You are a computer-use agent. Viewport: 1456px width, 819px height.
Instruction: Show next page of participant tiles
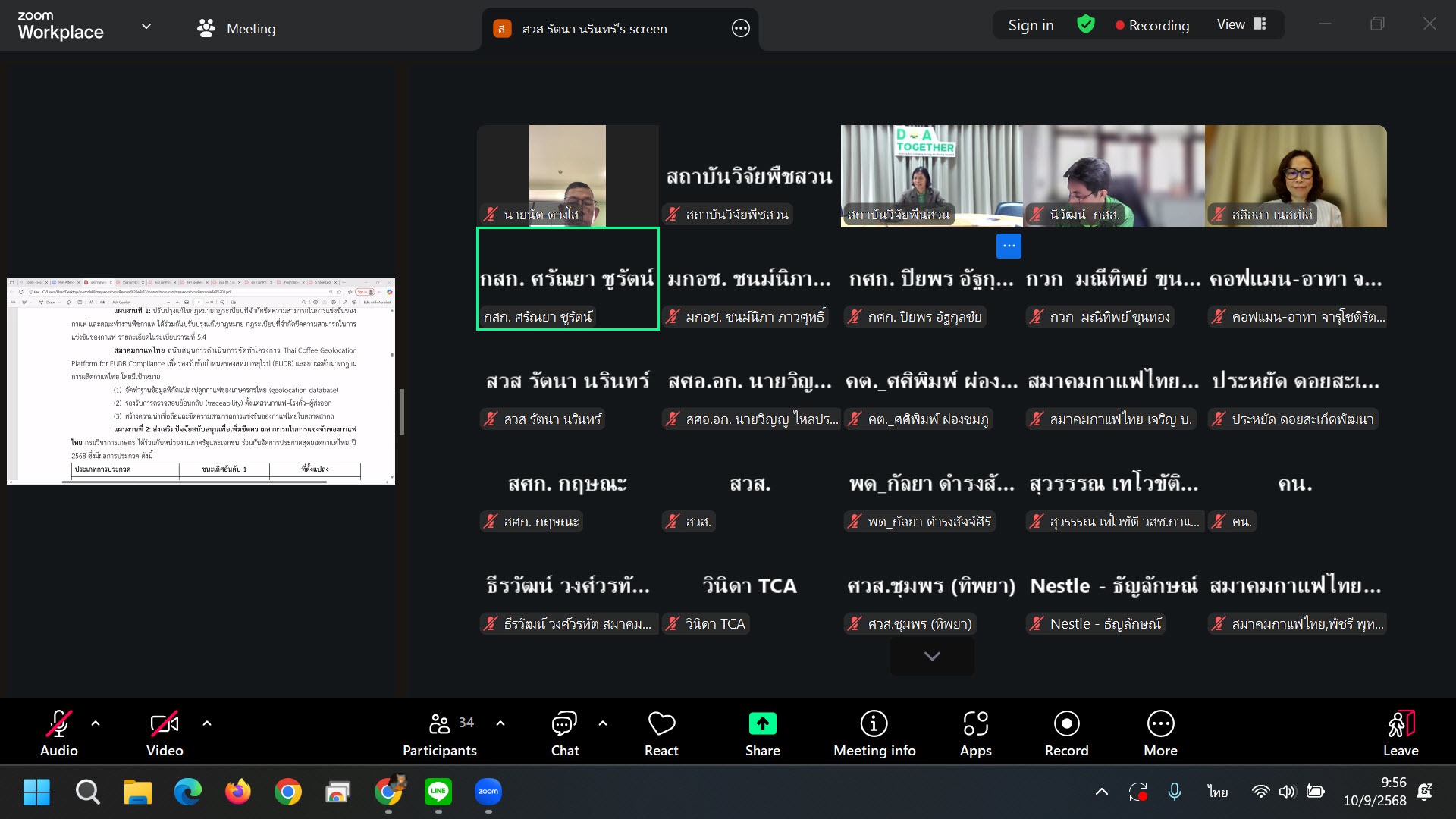(x=932, y=657)
